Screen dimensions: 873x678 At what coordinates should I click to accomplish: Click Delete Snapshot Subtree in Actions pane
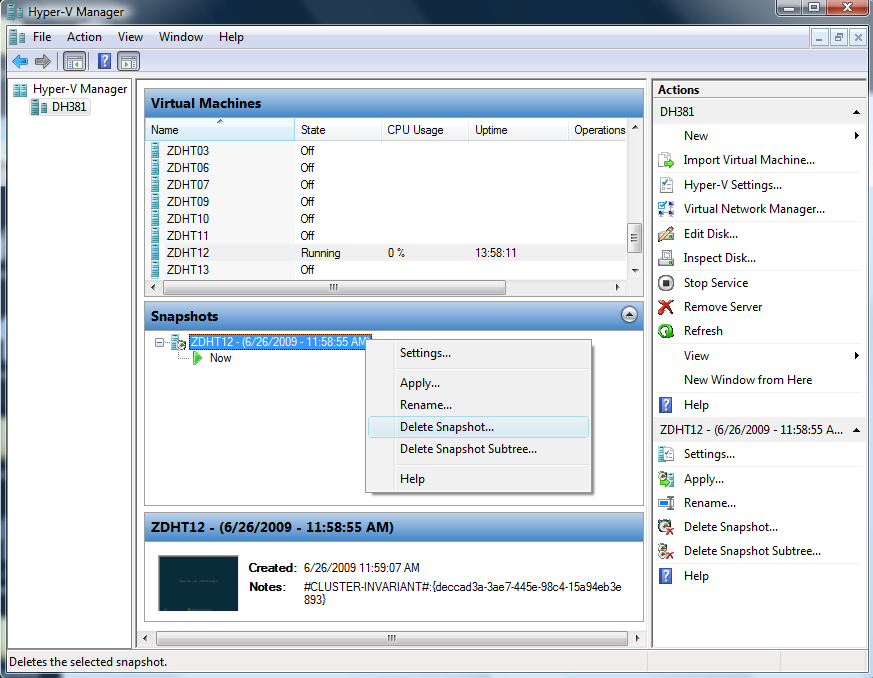coord(752,551)
